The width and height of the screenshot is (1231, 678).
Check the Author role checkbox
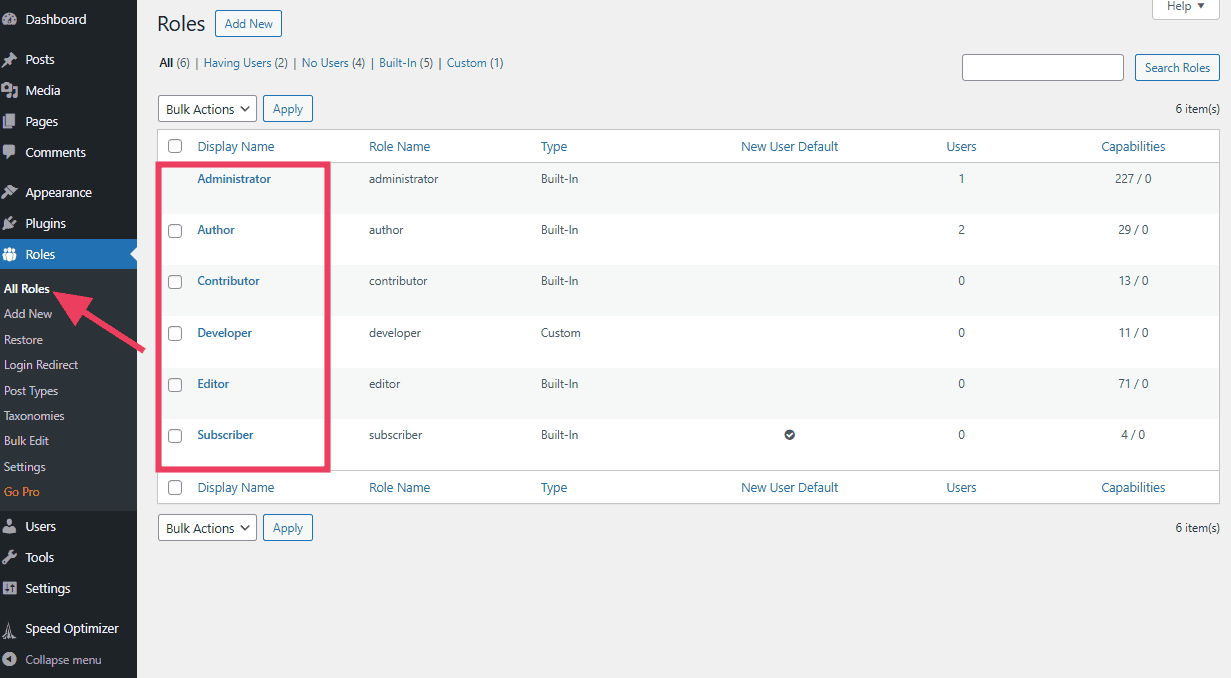175,231
